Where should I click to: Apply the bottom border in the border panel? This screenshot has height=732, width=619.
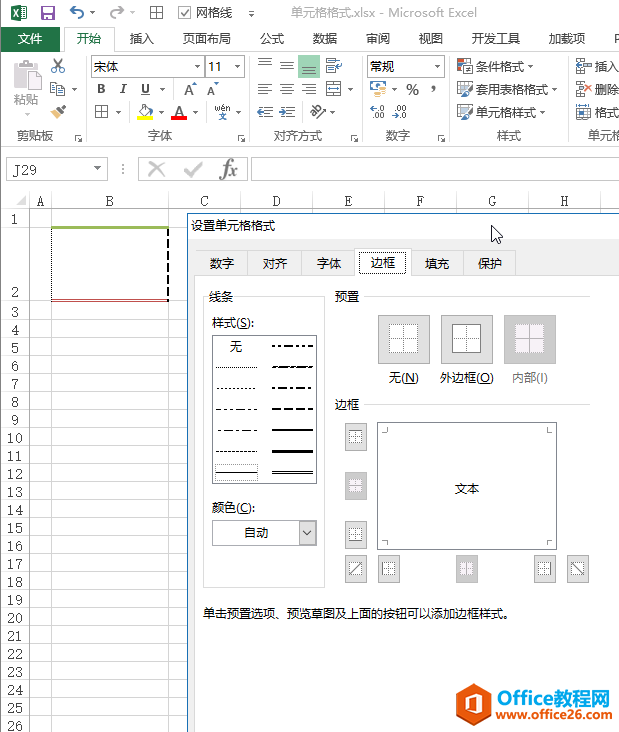(x=356, y=534)
